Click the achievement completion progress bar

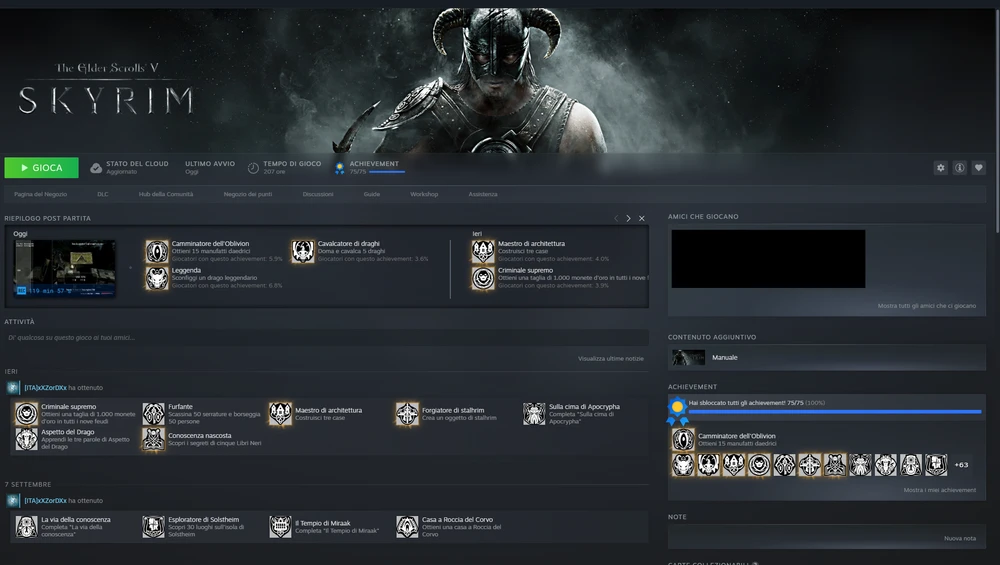(x=834, y=411)
